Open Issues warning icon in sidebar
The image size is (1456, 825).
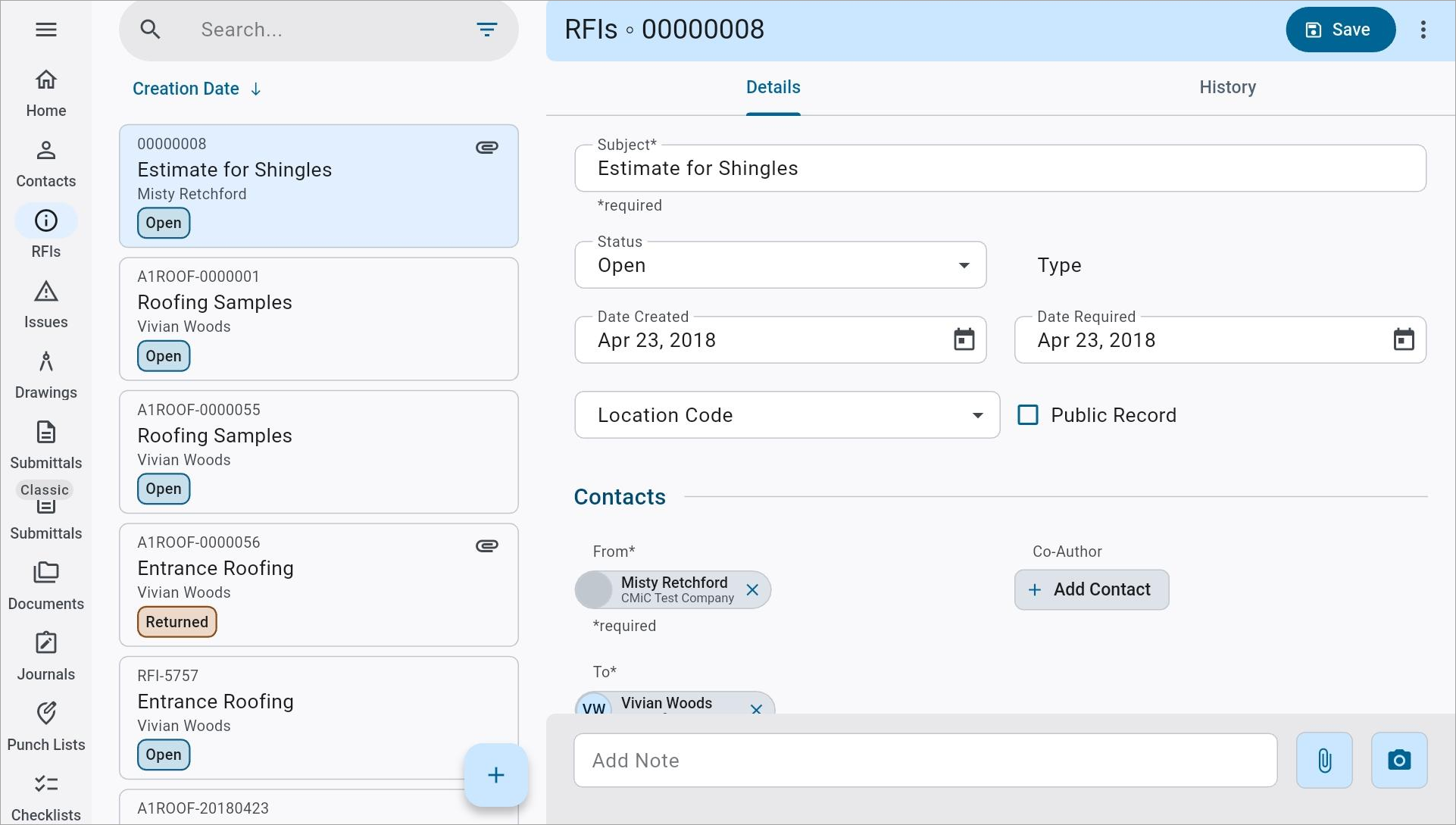(x=46, y=292)
